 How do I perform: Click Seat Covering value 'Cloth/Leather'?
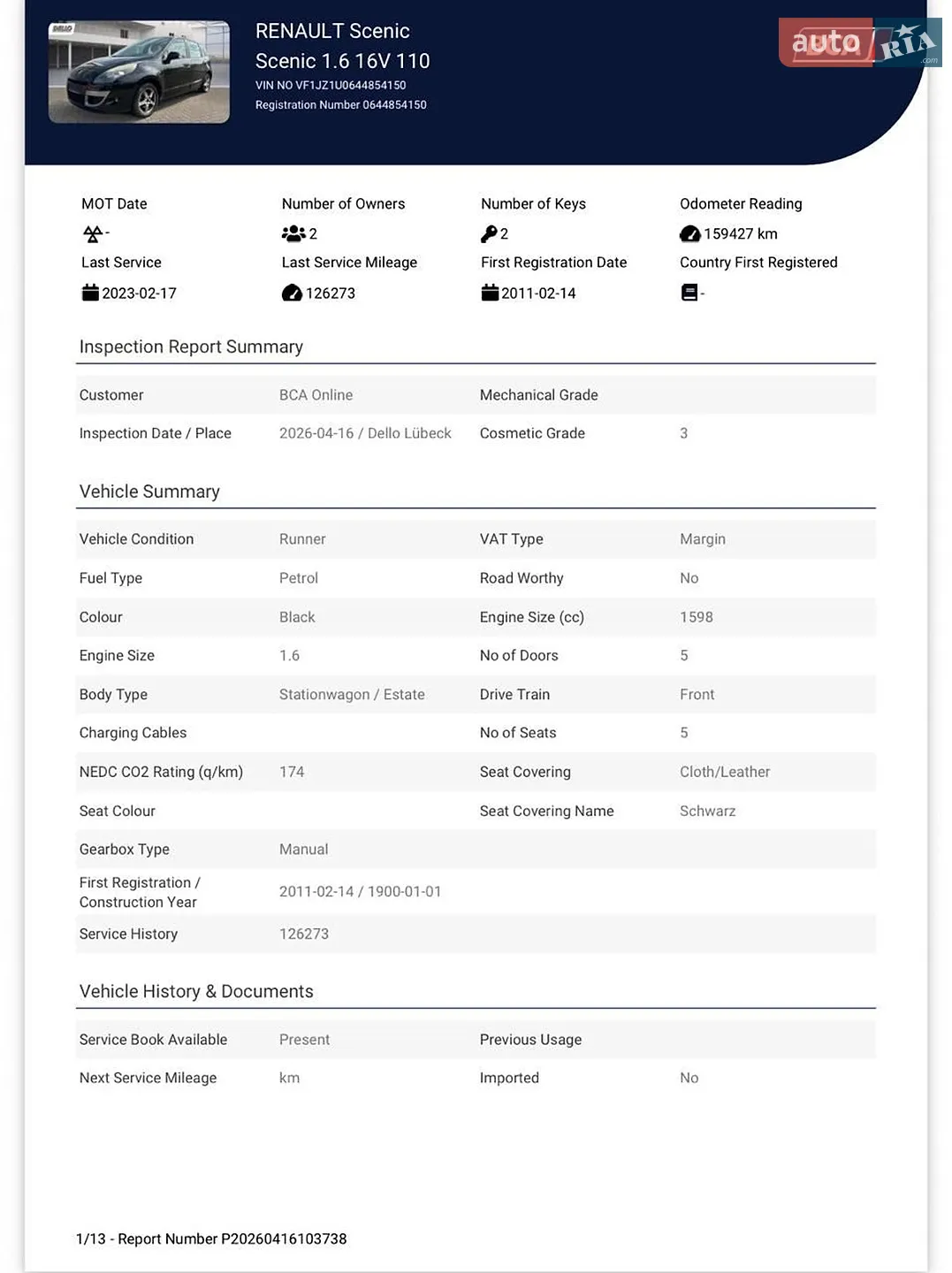point(725,772)
